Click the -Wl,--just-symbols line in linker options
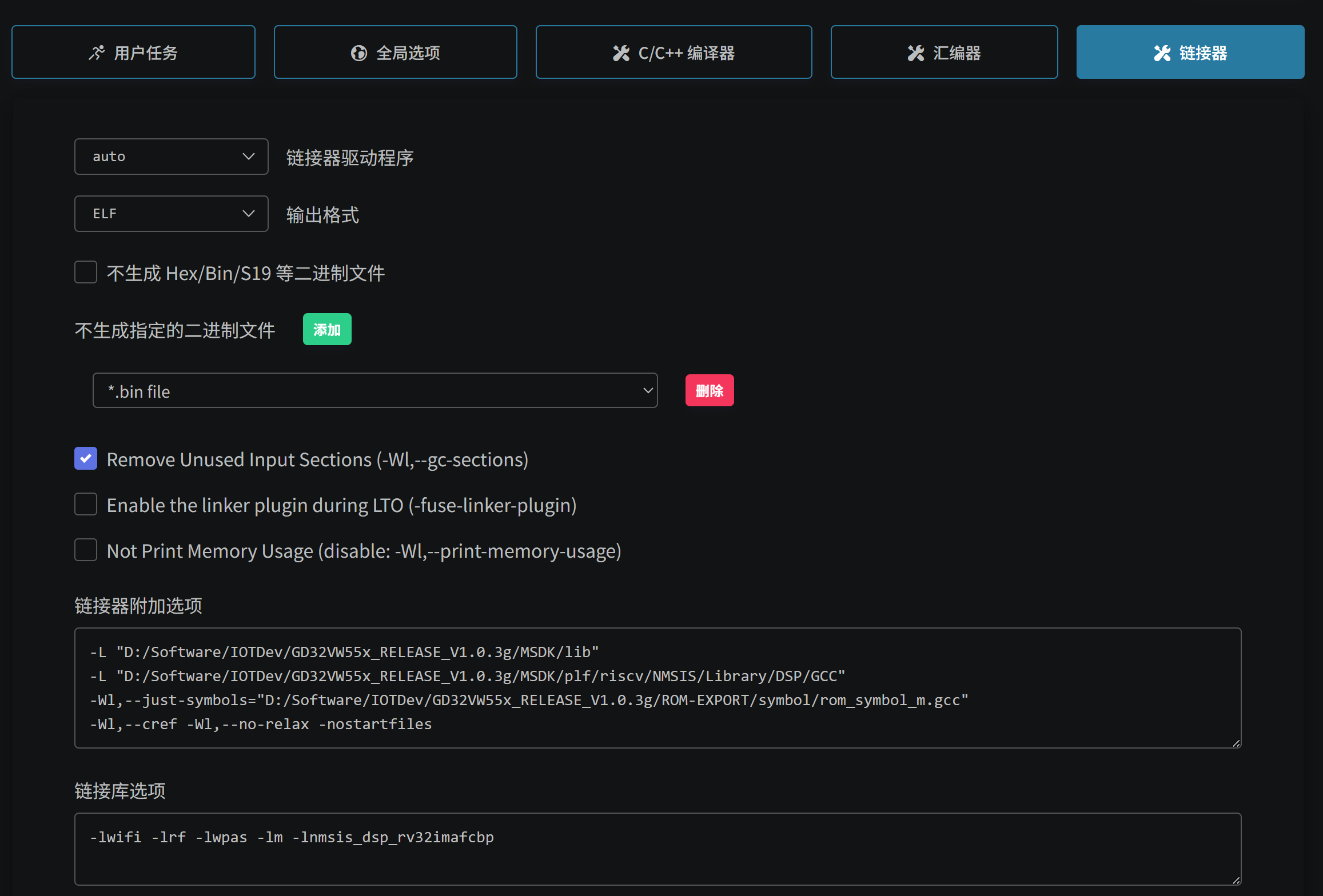This screenshot has width=1323, height=896. tap(529, 700)
